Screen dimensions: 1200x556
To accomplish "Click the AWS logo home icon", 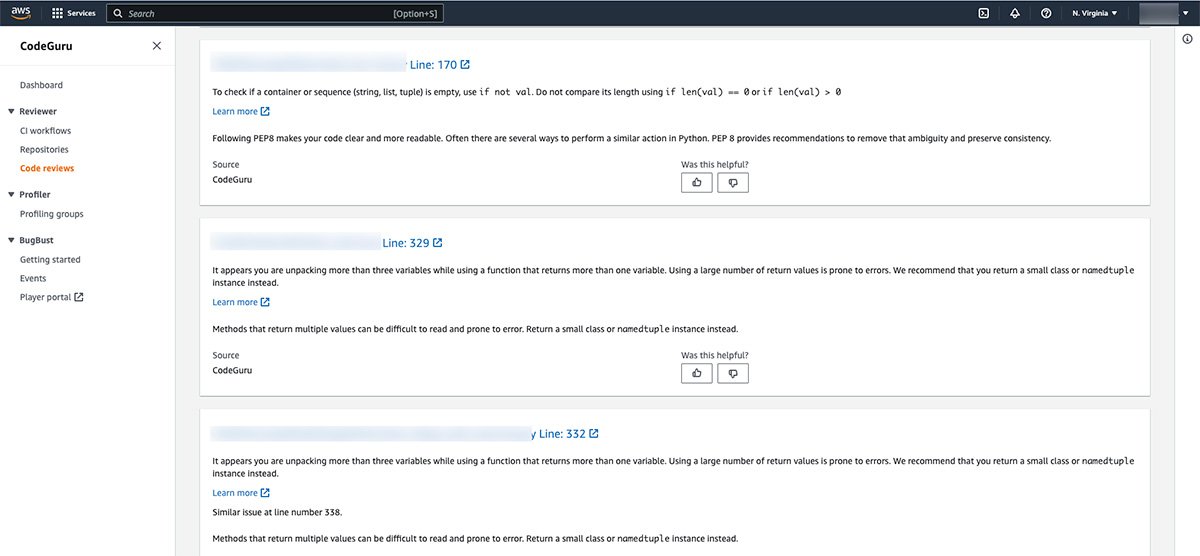I will (21, 13).
